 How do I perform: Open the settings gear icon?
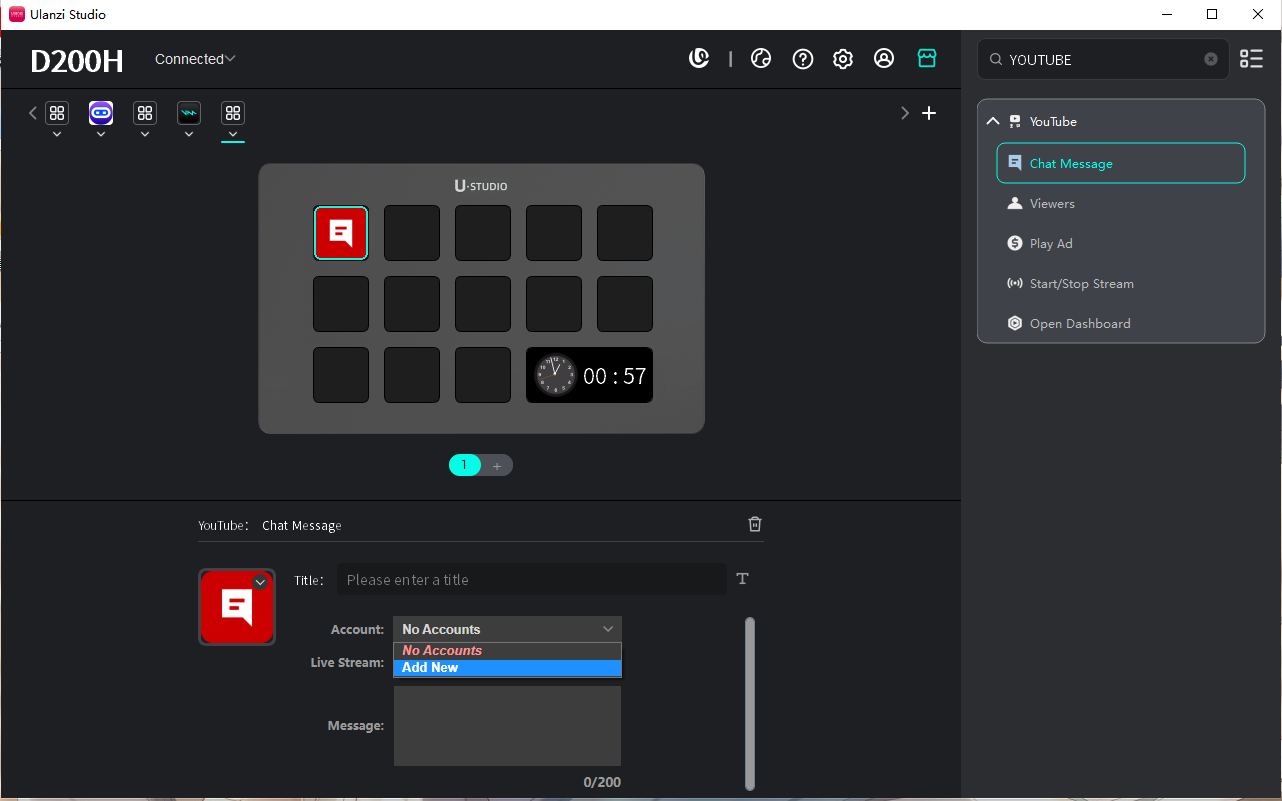(x=843, y=59)
